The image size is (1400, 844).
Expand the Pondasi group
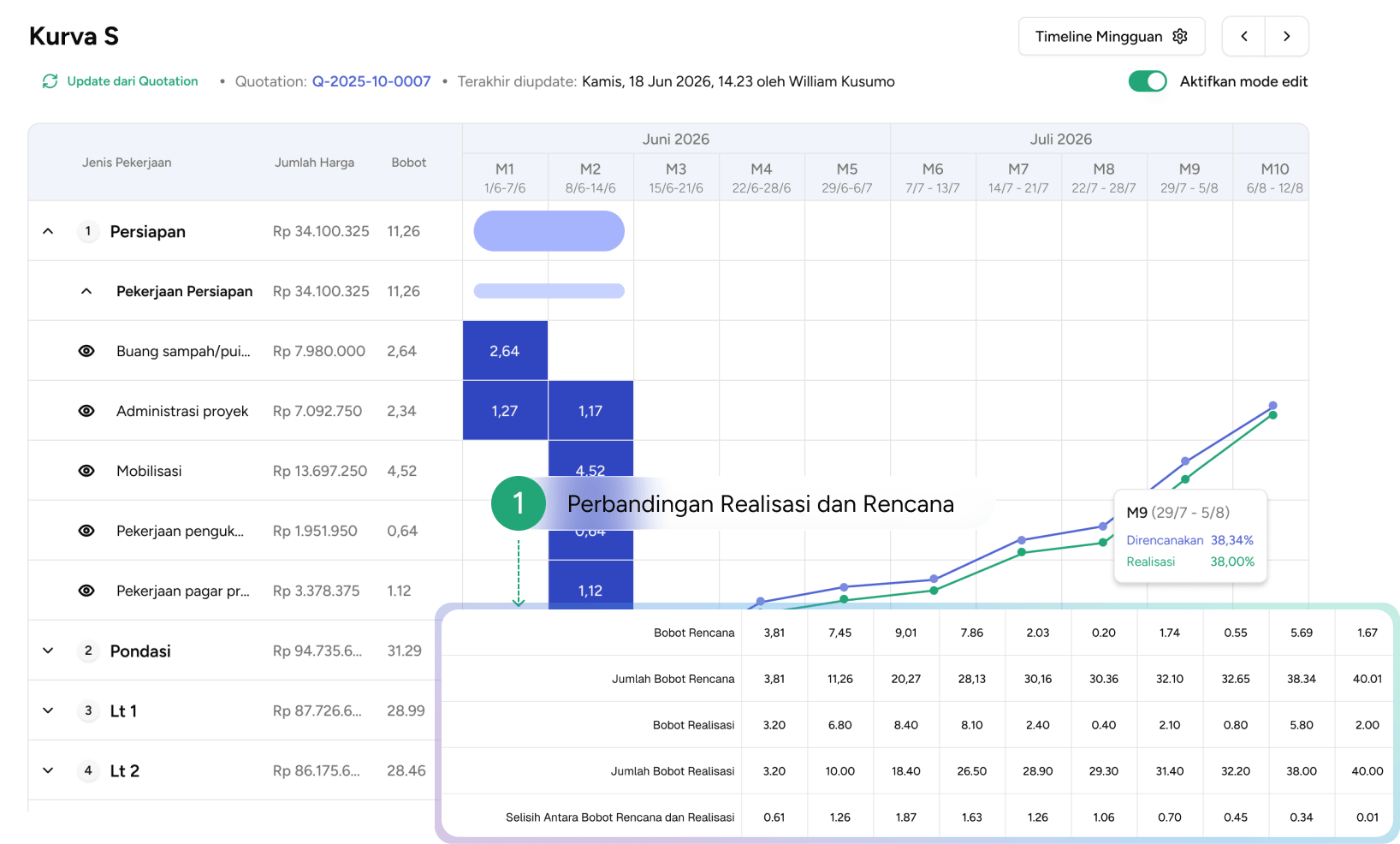pyautogui.click(x=48, y=651)
